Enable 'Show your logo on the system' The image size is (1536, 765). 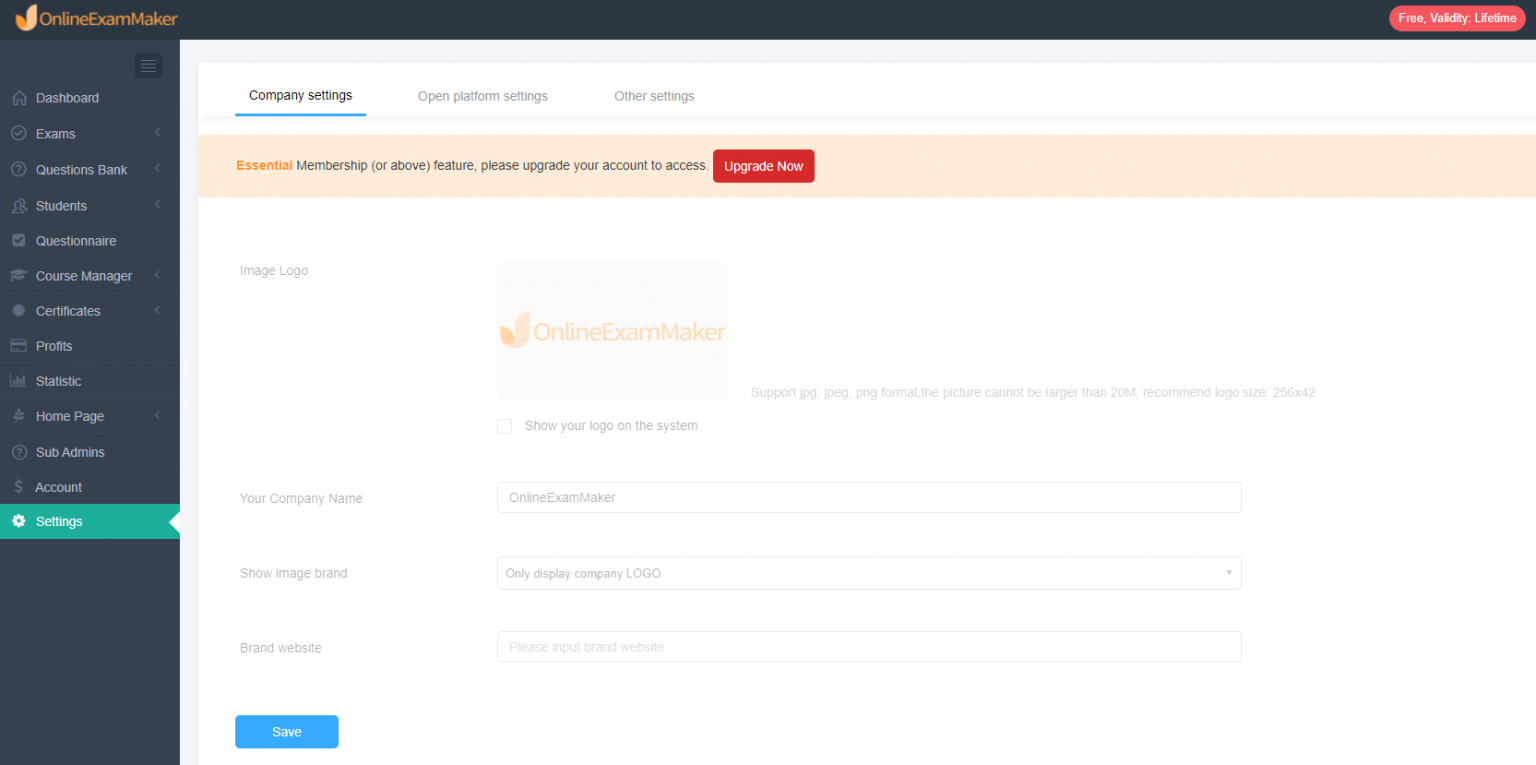coord(505,426)
